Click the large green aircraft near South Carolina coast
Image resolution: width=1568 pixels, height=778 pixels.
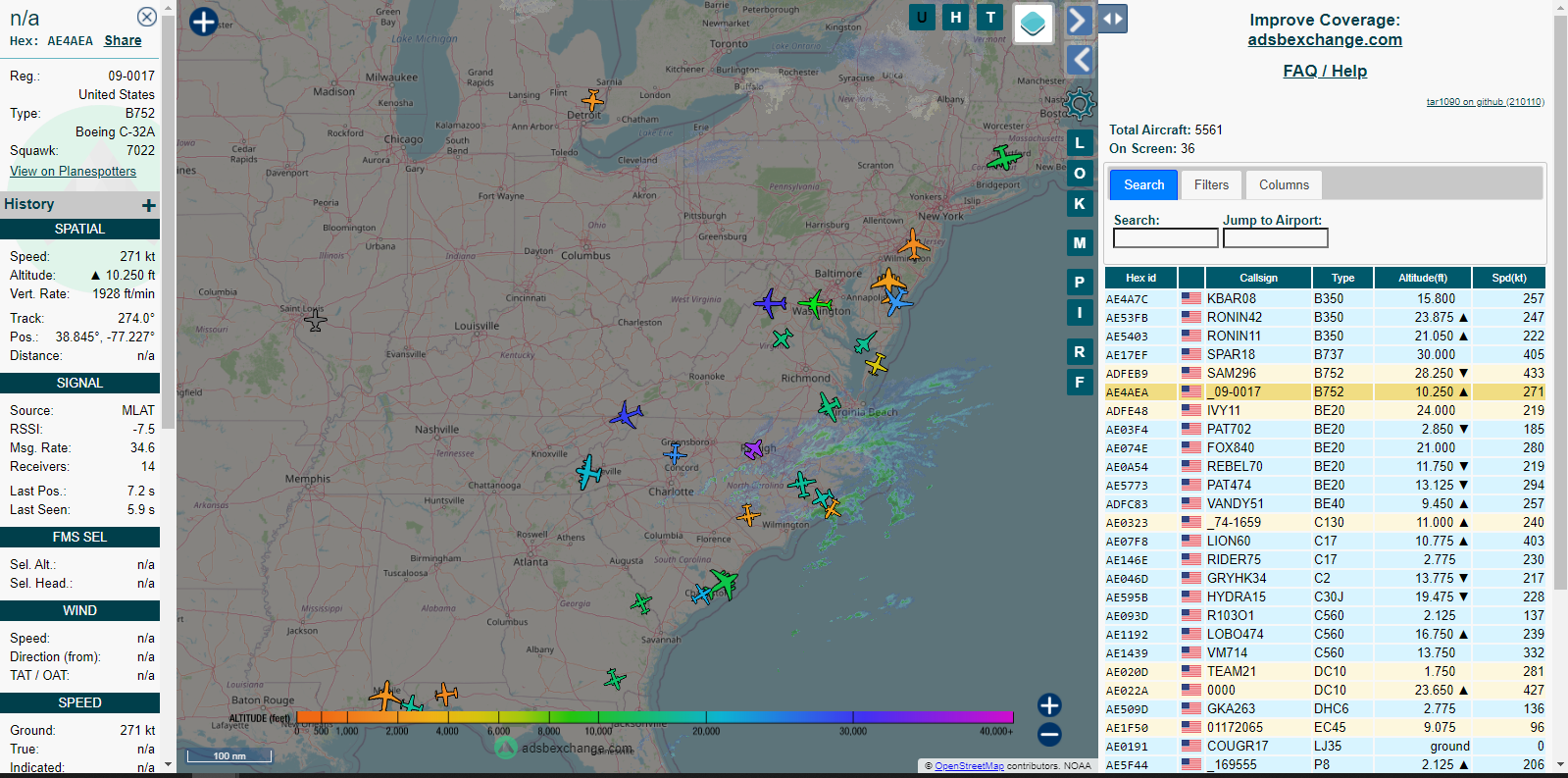(x=724, y=583)
